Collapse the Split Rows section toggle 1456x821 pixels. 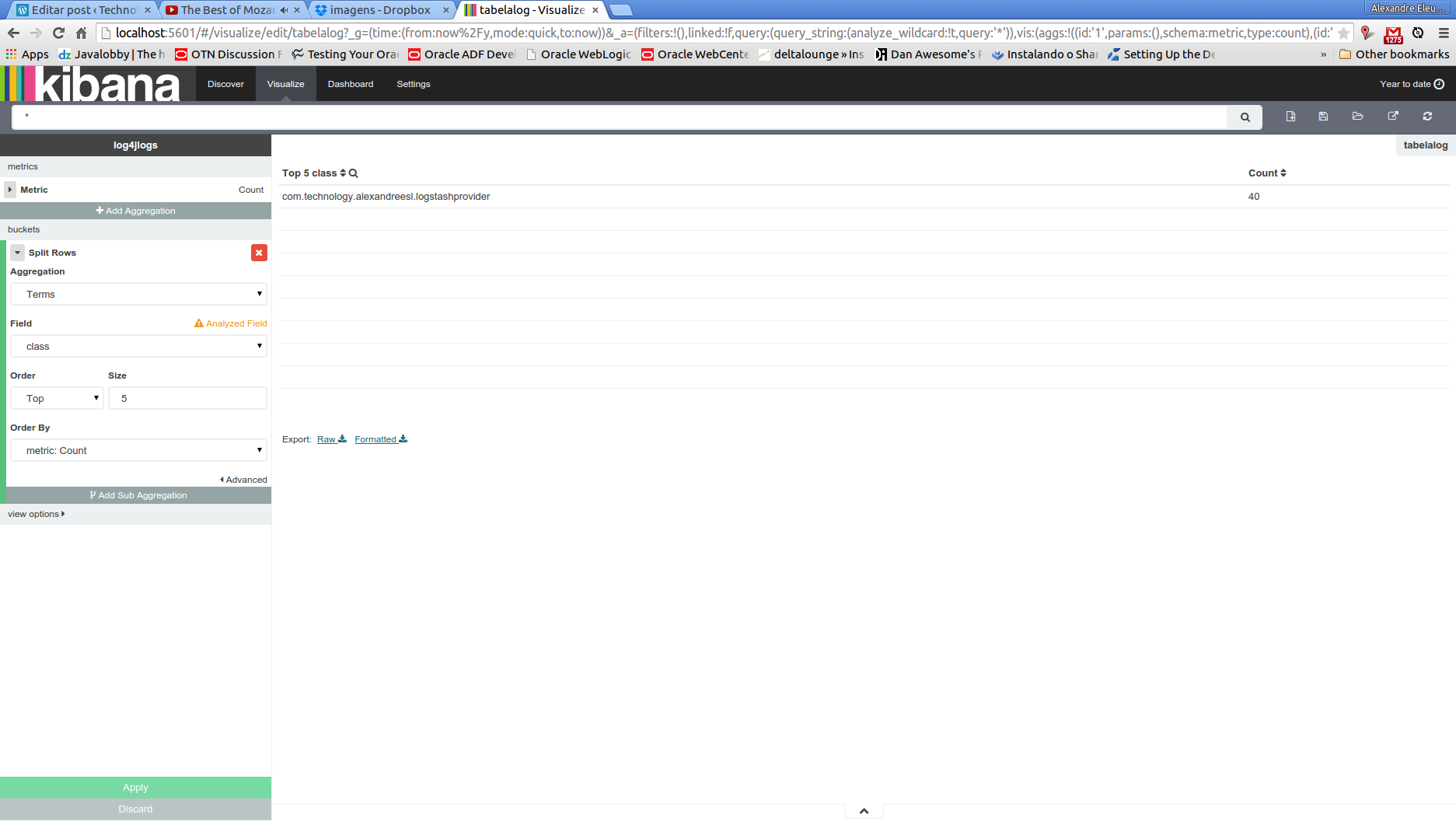pos(17,253)
